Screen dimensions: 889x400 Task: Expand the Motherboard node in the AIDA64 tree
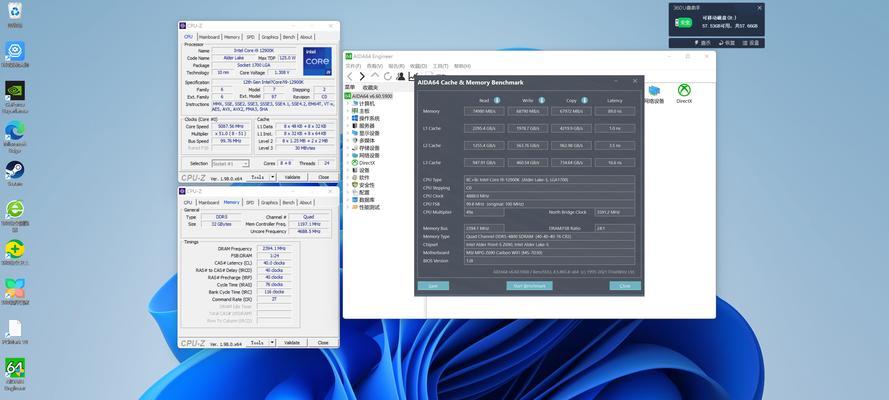pos(348,111)
